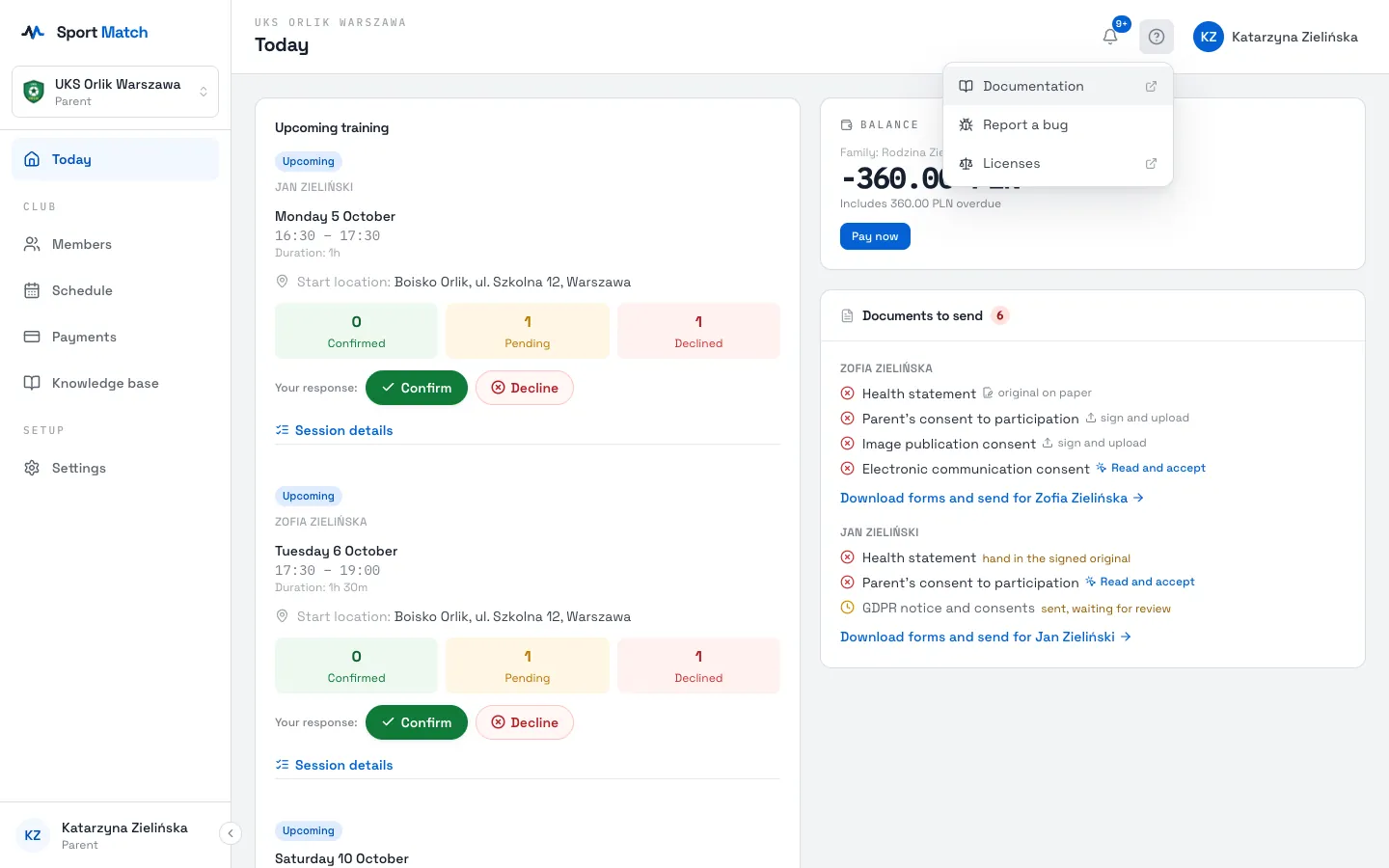Click the Pay now button
1389x868 pixels.
click(875, 236)
